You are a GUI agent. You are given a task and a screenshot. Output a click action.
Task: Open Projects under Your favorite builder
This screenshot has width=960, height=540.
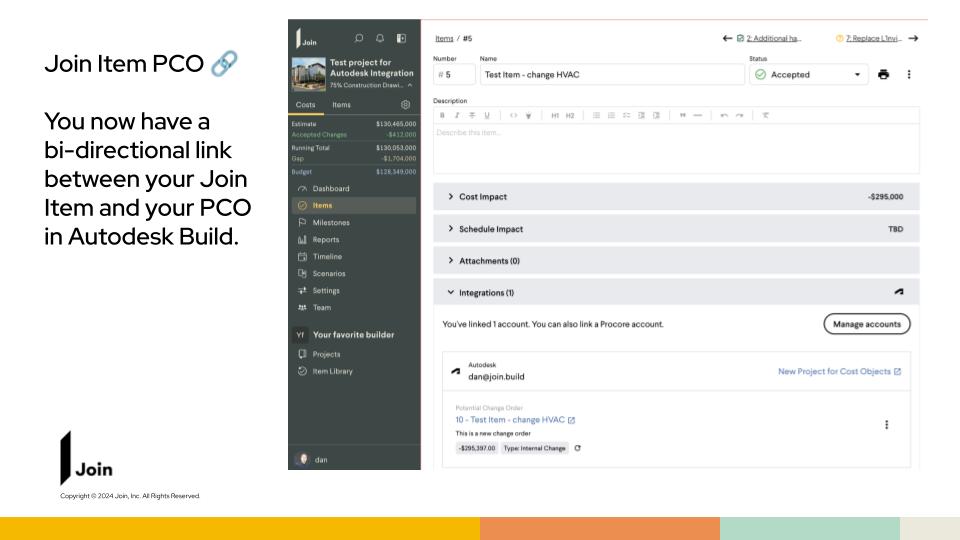click(354, 354)
